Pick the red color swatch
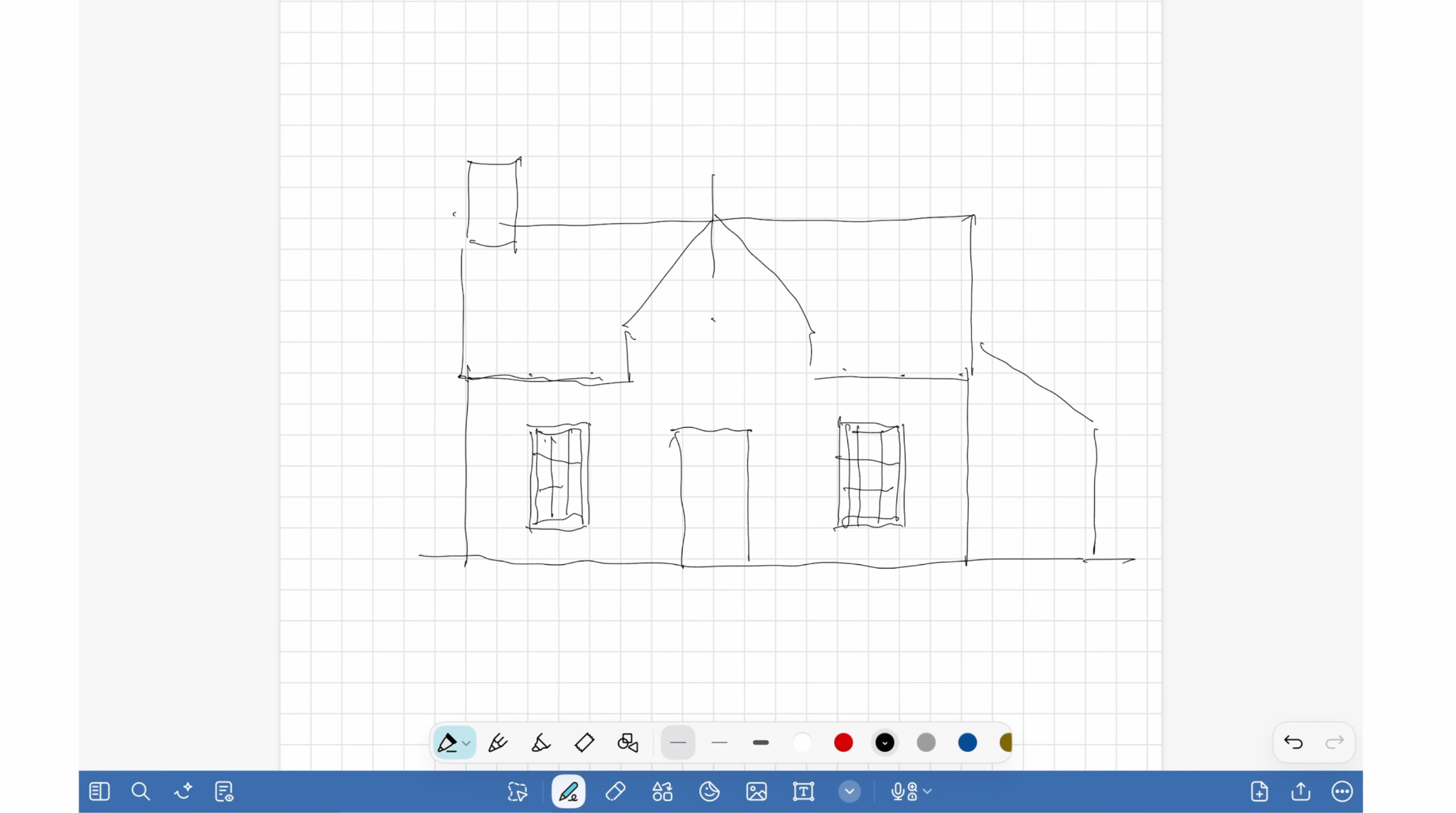This screenshot has height=813, width=1456. pyautogui.click(x=843, y=743)
